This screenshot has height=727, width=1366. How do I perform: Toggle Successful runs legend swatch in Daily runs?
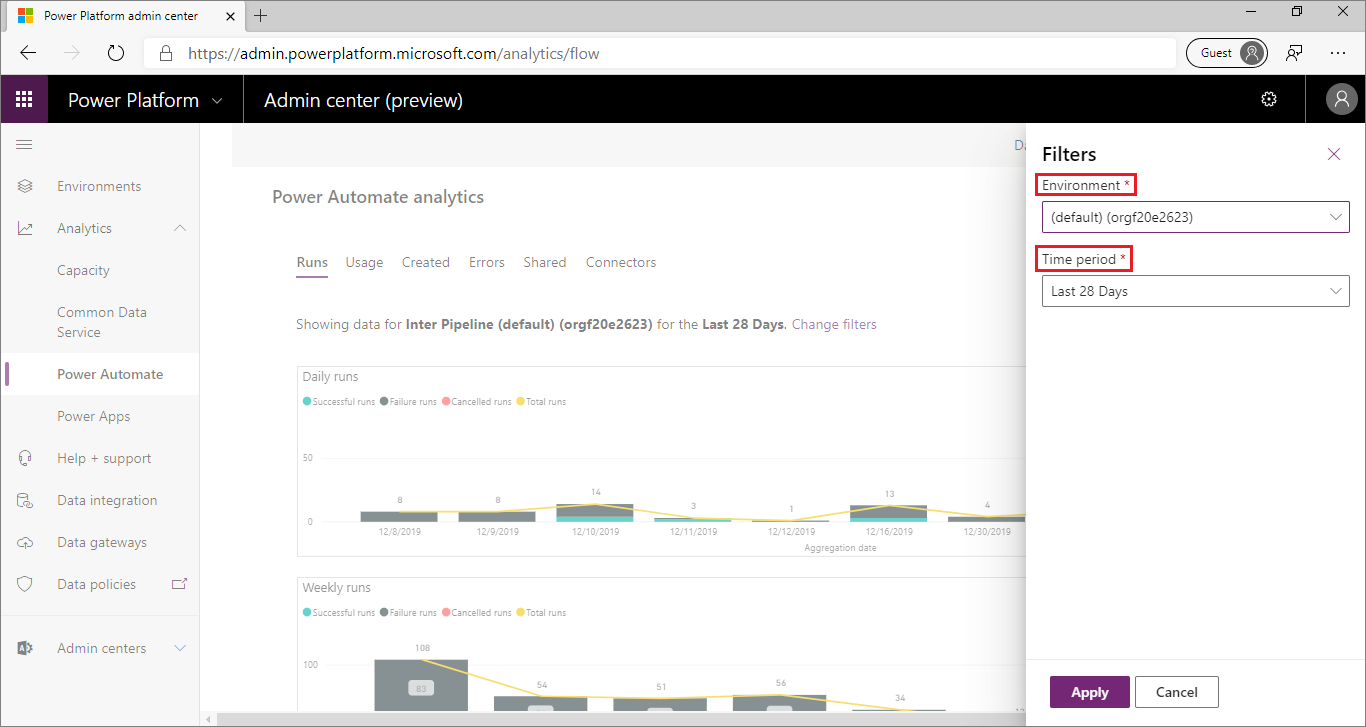point(307,402)
